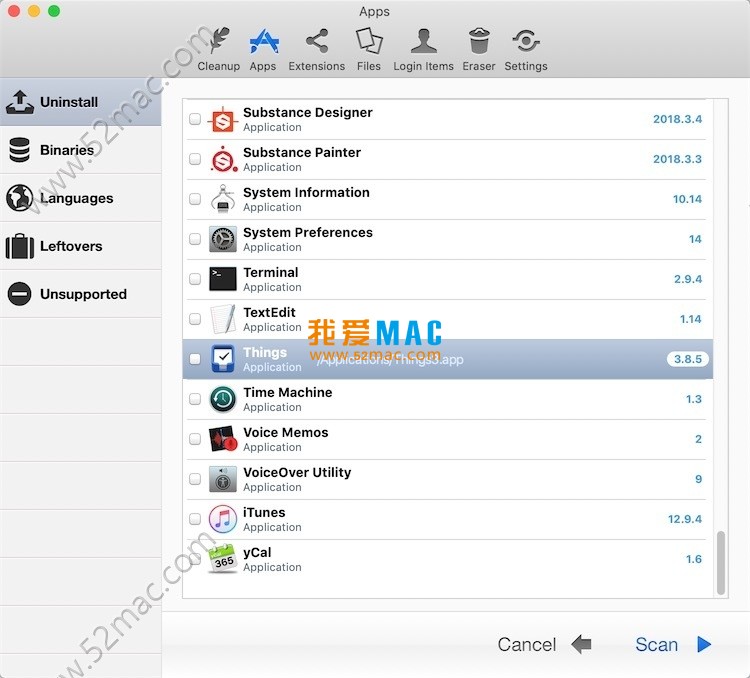750x678 pixels.
Task: Tick the VoiceOver Utility checkbox
Action: tap(195, 478)
